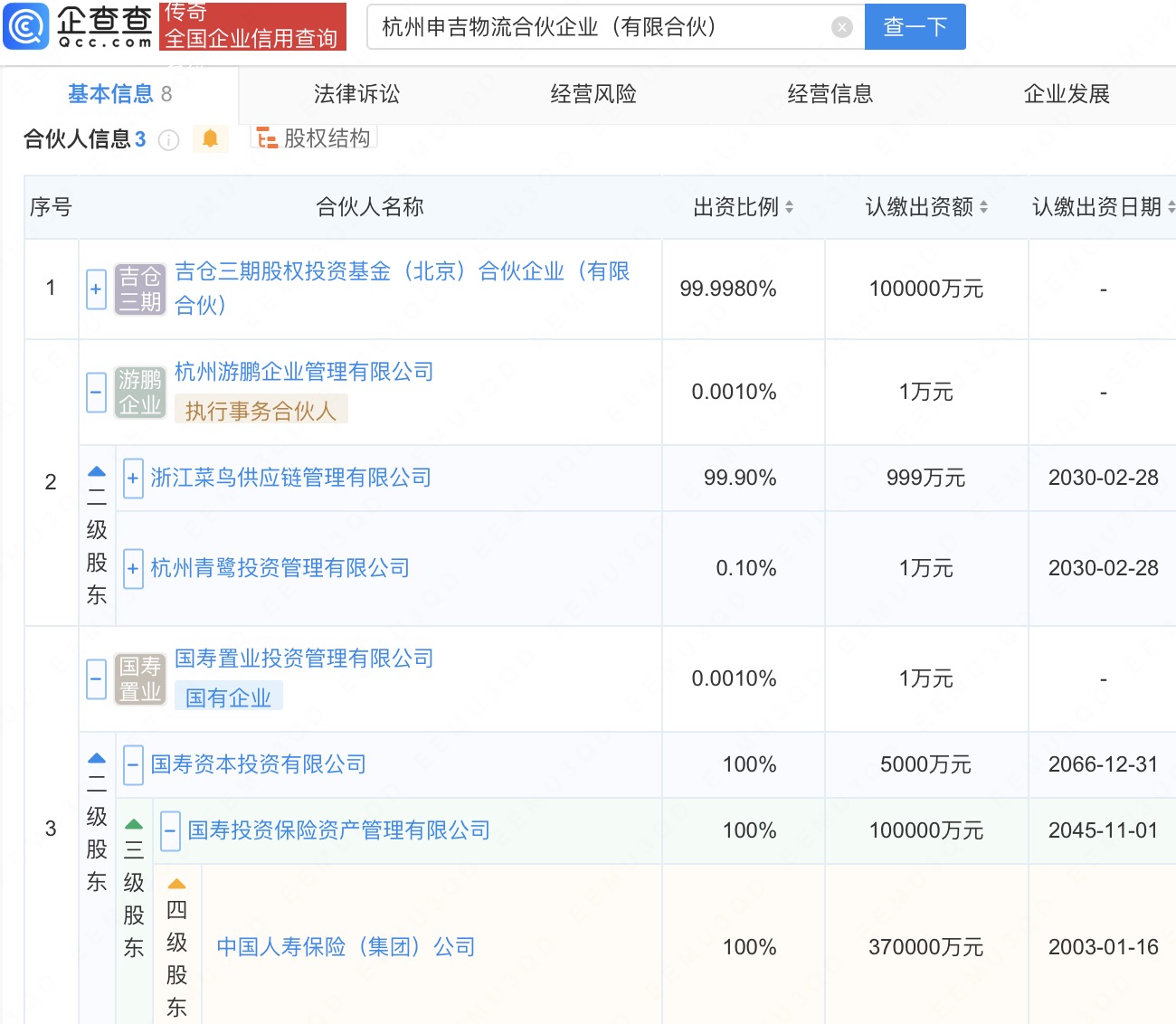Click the 吉仓三期 company logo thumbnail
This screenshot has height=1024, width=1176.
pyautogui.click(x=140, y=289)
